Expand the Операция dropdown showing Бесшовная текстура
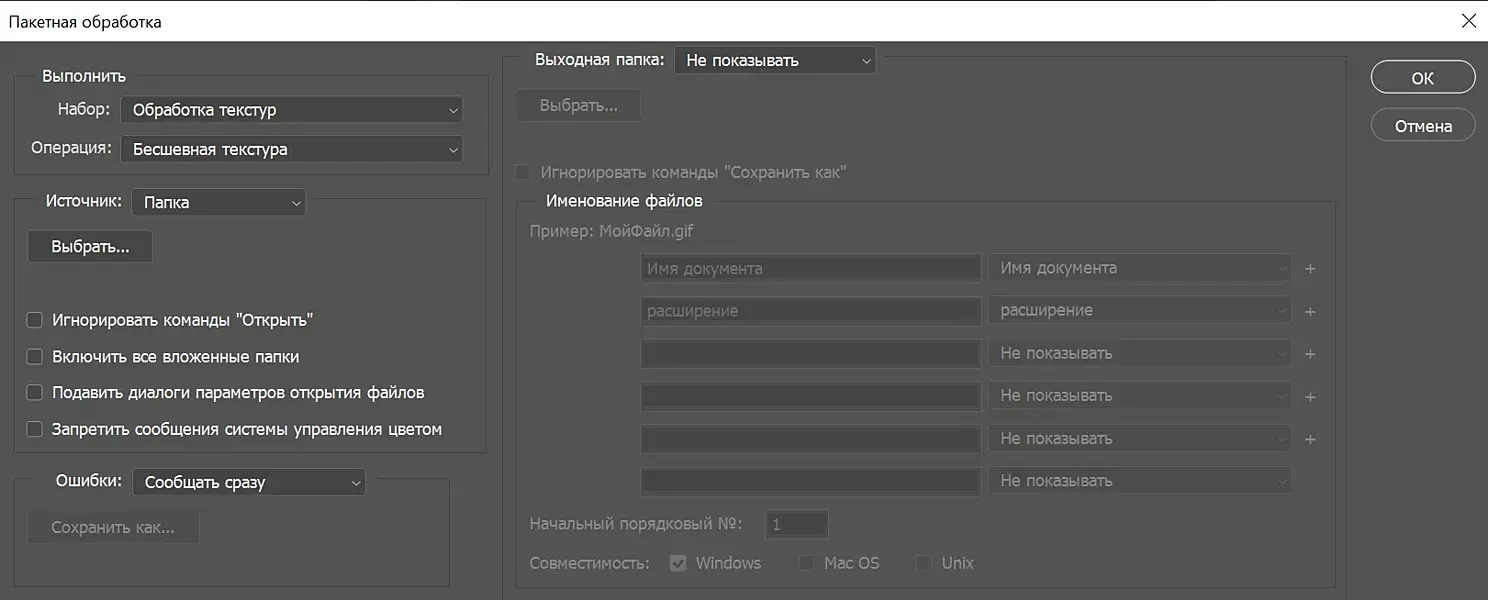The image size is (1488, 600). [x=291, y=150]
